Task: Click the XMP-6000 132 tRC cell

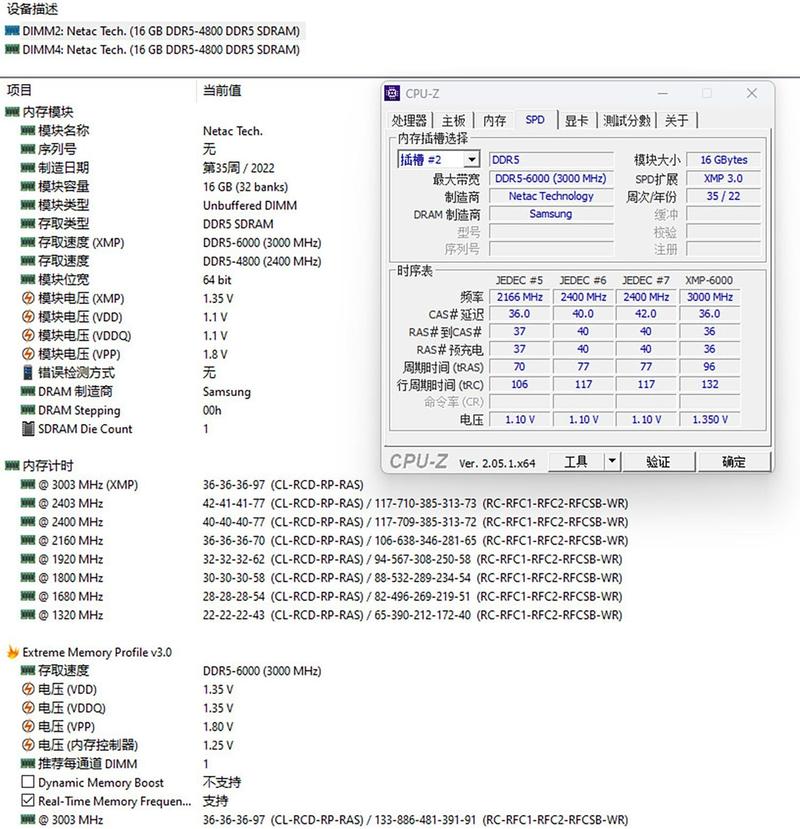Action: [x=710, y=384]
